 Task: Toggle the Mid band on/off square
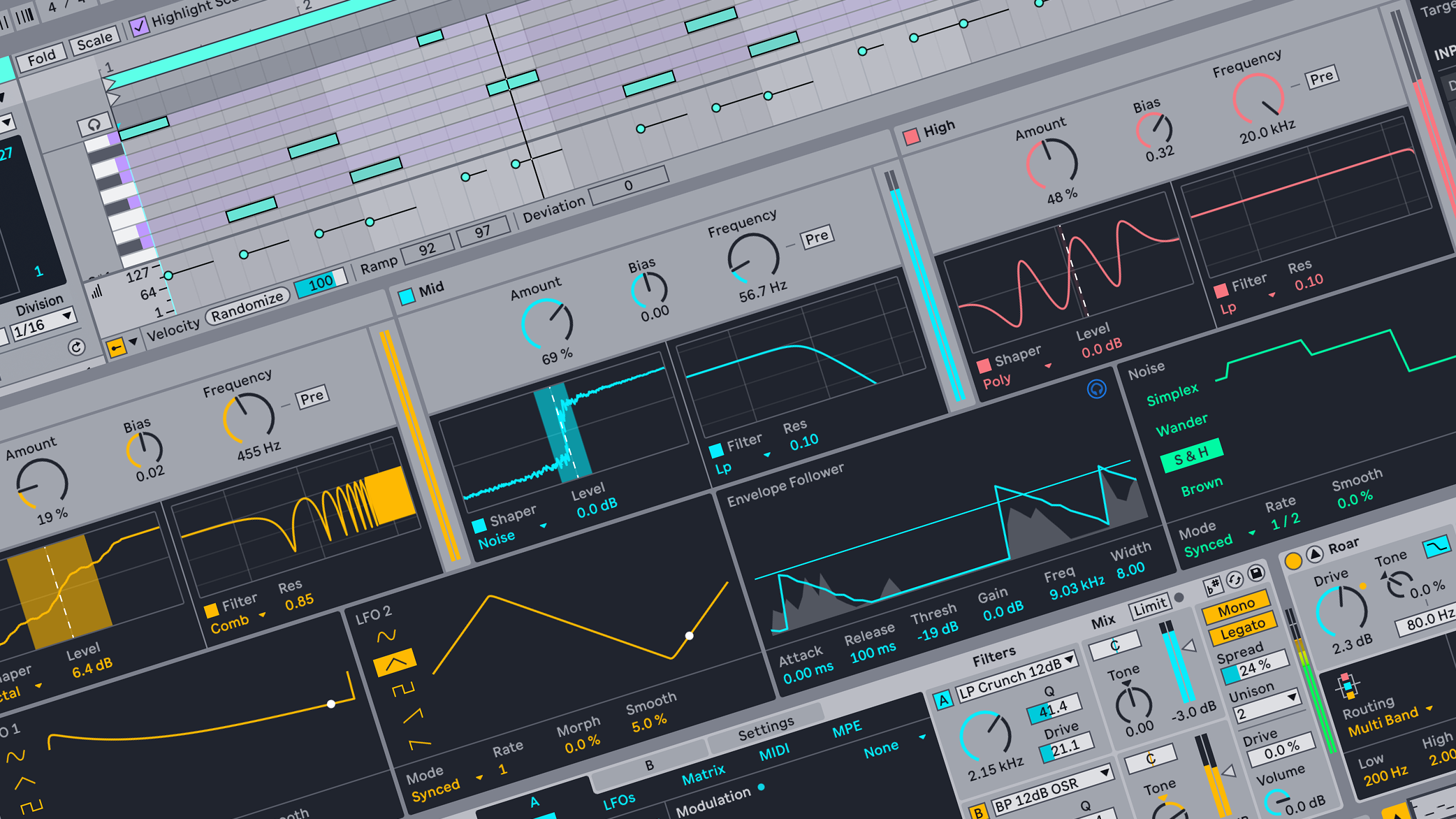tap(406, 296)
